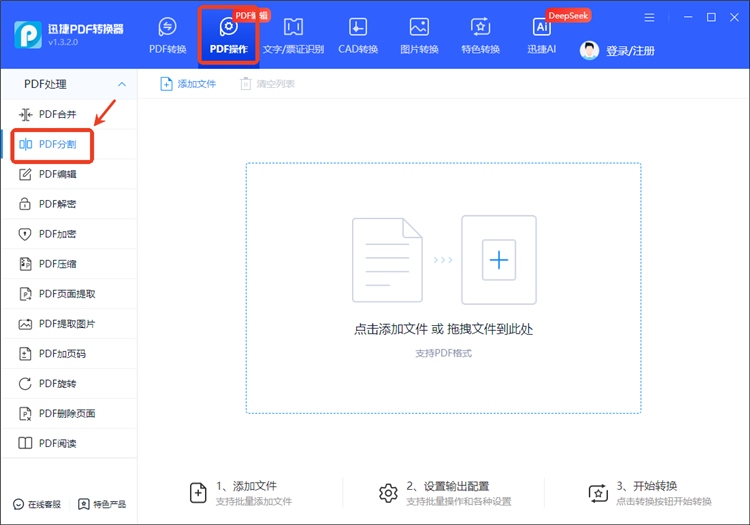Select the 特色转换 icon
Image resolution: width=750 pixels, height=525 pixels.
pos(480,35)
